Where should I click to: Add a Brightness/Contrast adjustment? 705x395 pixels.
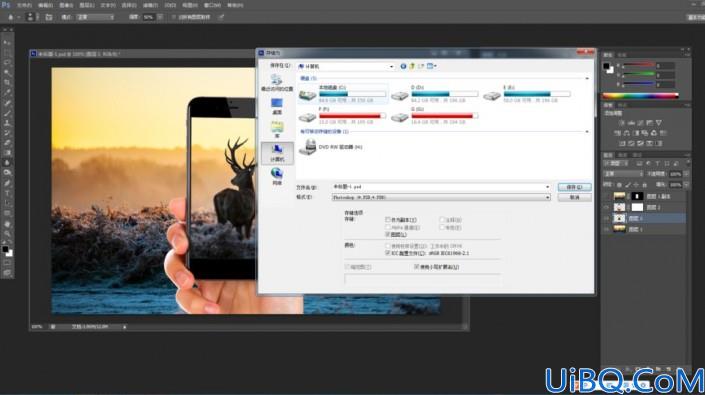(622, 122)
